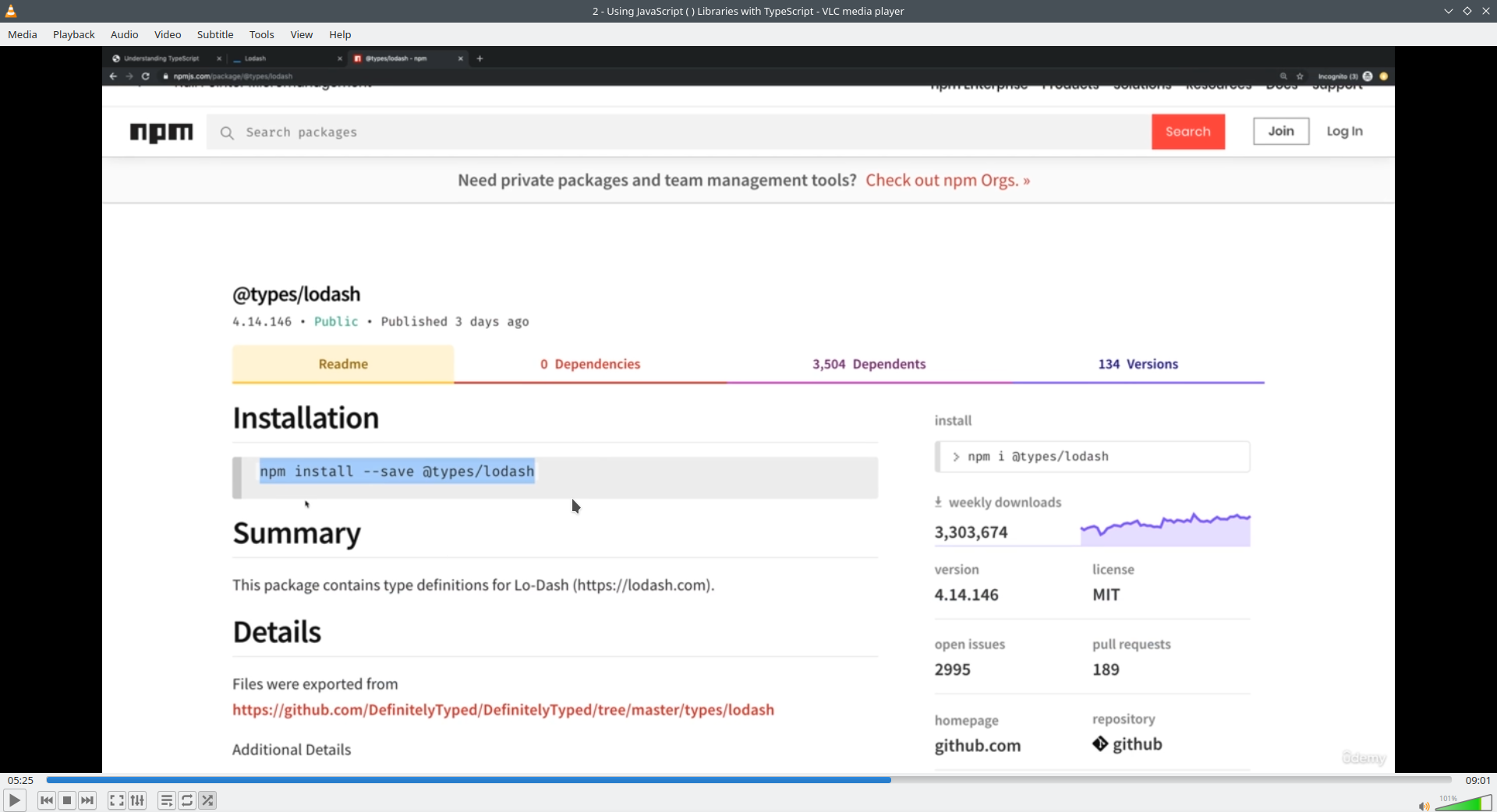This screenshot has width=1497, height=812.
Task: Open the Audio menu
Action: [125, 34]
